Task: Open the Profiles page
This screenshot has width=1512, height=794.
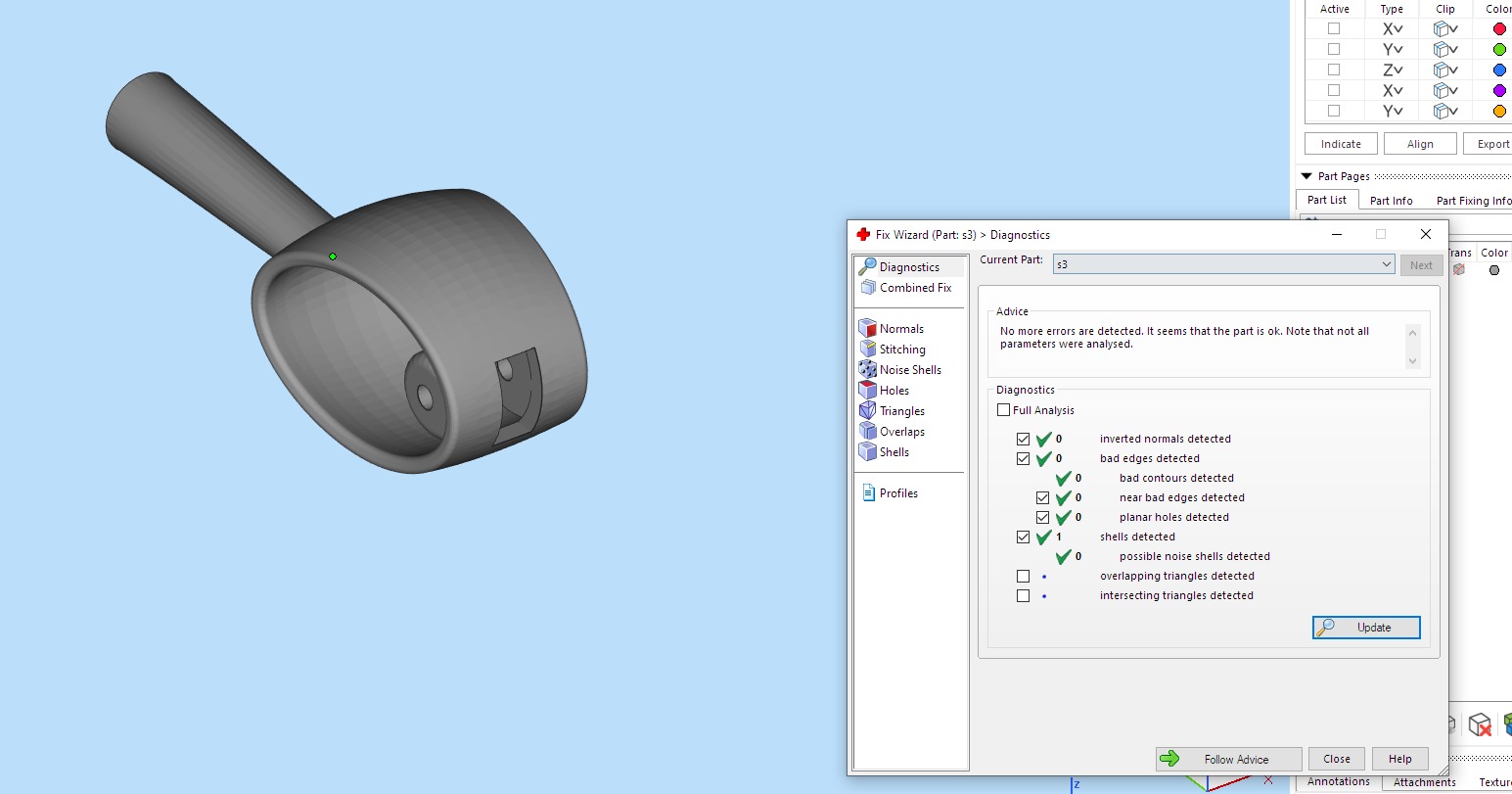Action: [890, 493]
